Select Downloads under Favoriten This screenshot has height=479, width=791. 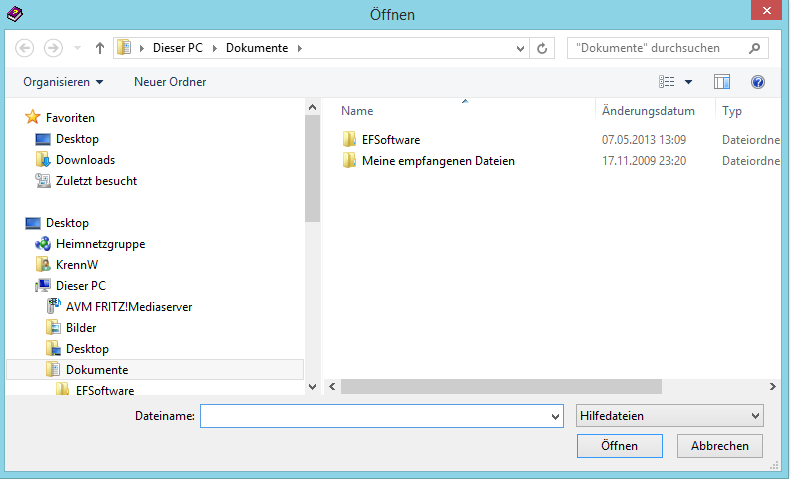coord(85,160)
